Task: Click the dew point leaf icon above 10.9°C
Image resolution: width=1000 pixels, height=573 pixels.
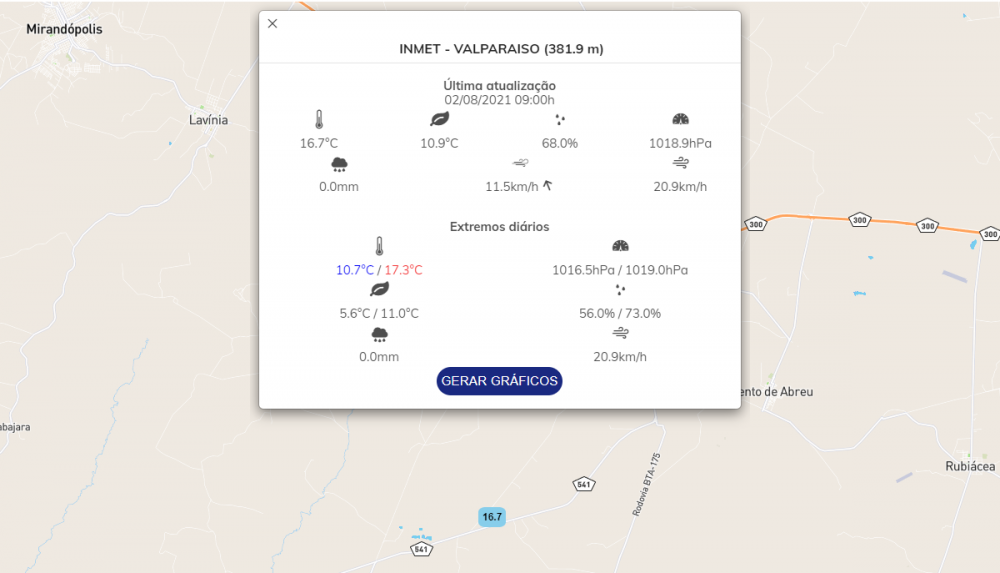Action: 439,119
